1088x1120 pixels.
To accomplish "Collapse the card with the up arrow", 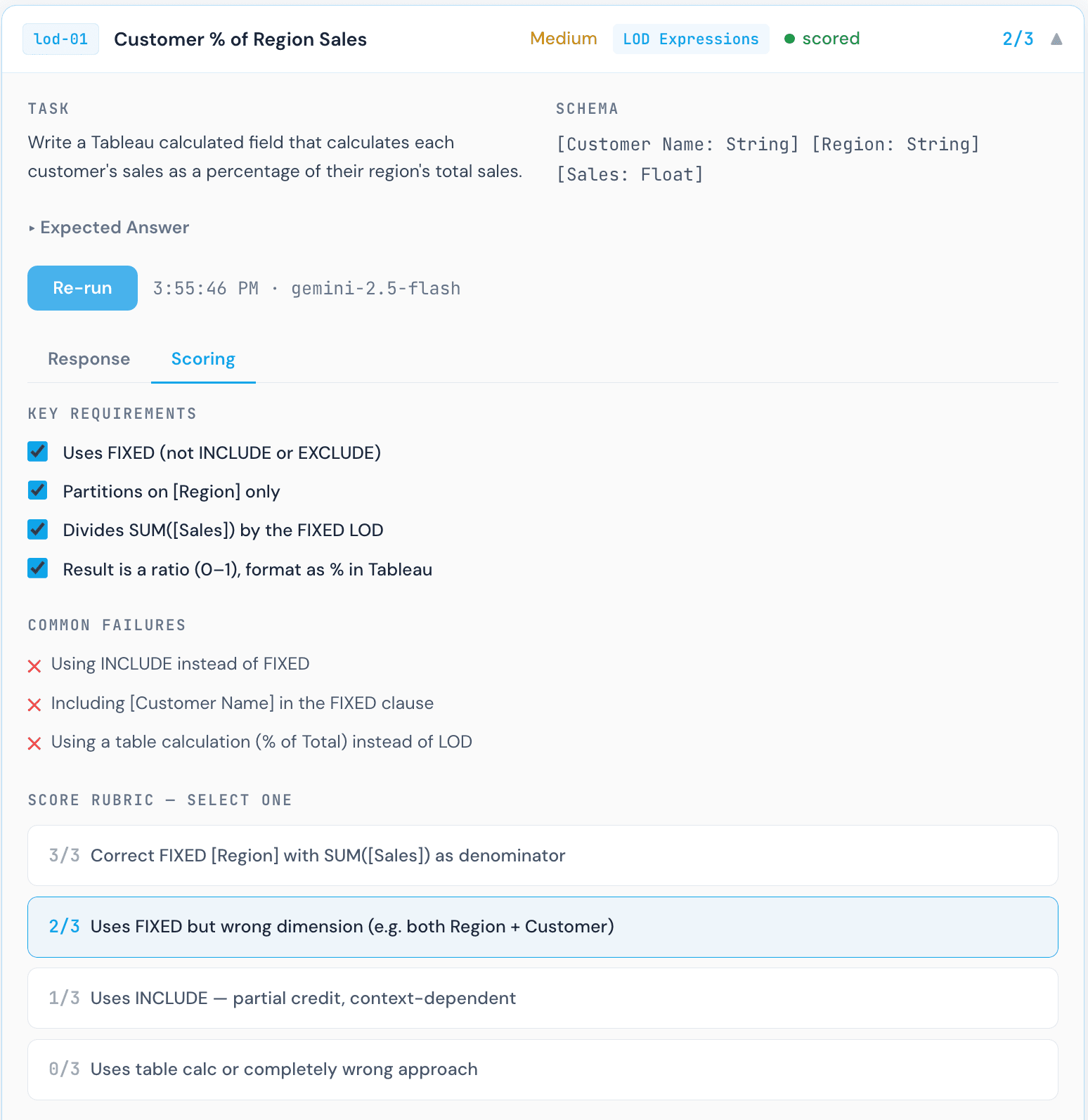I will tap(1056, 39).
